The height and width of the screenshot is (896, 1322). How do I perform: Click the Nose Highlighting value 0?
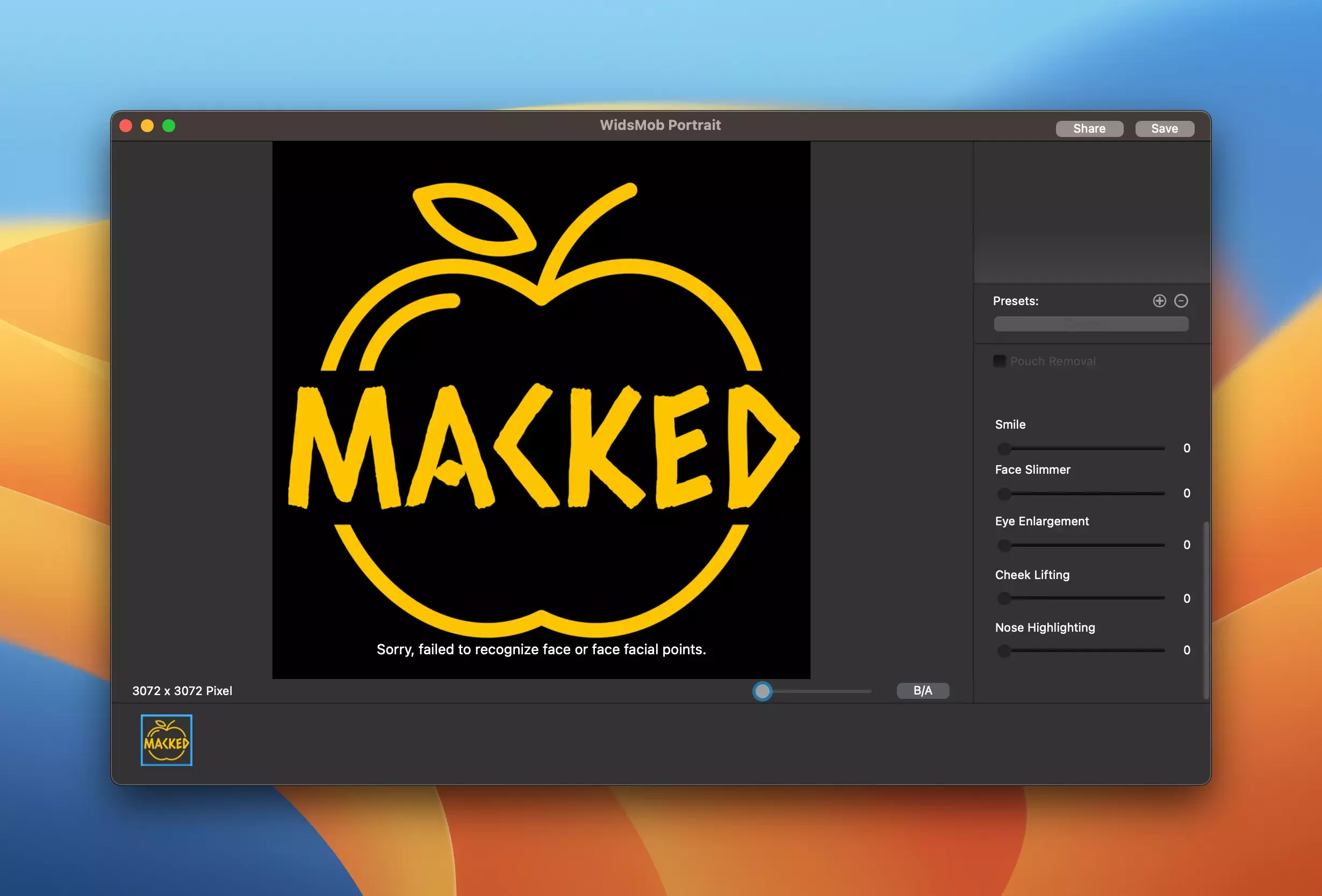(1186, 650)
